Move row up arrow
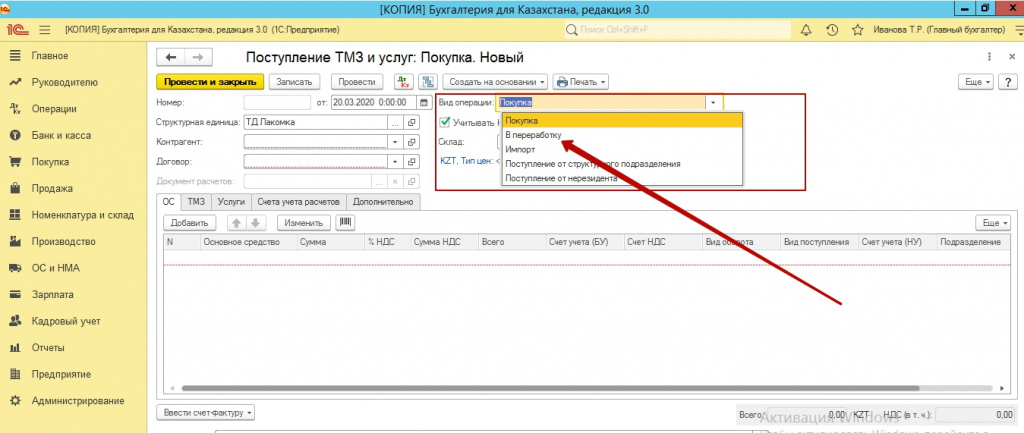The width and height of the screenshot is (1024, 433). pos(237,222)
